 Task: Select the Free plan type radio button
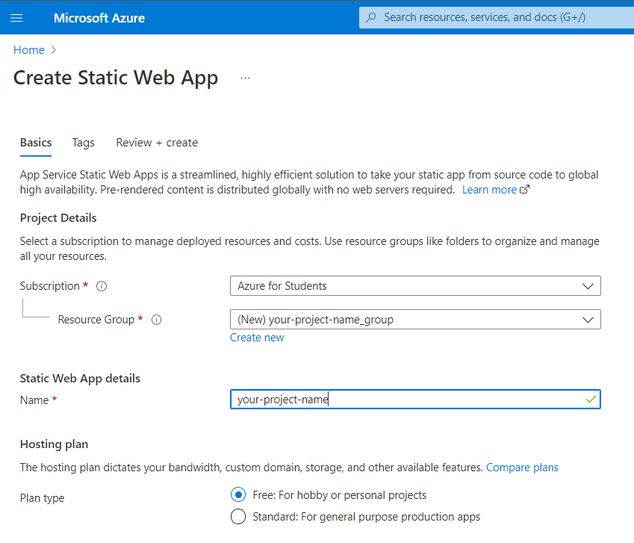tap(238, 495)
